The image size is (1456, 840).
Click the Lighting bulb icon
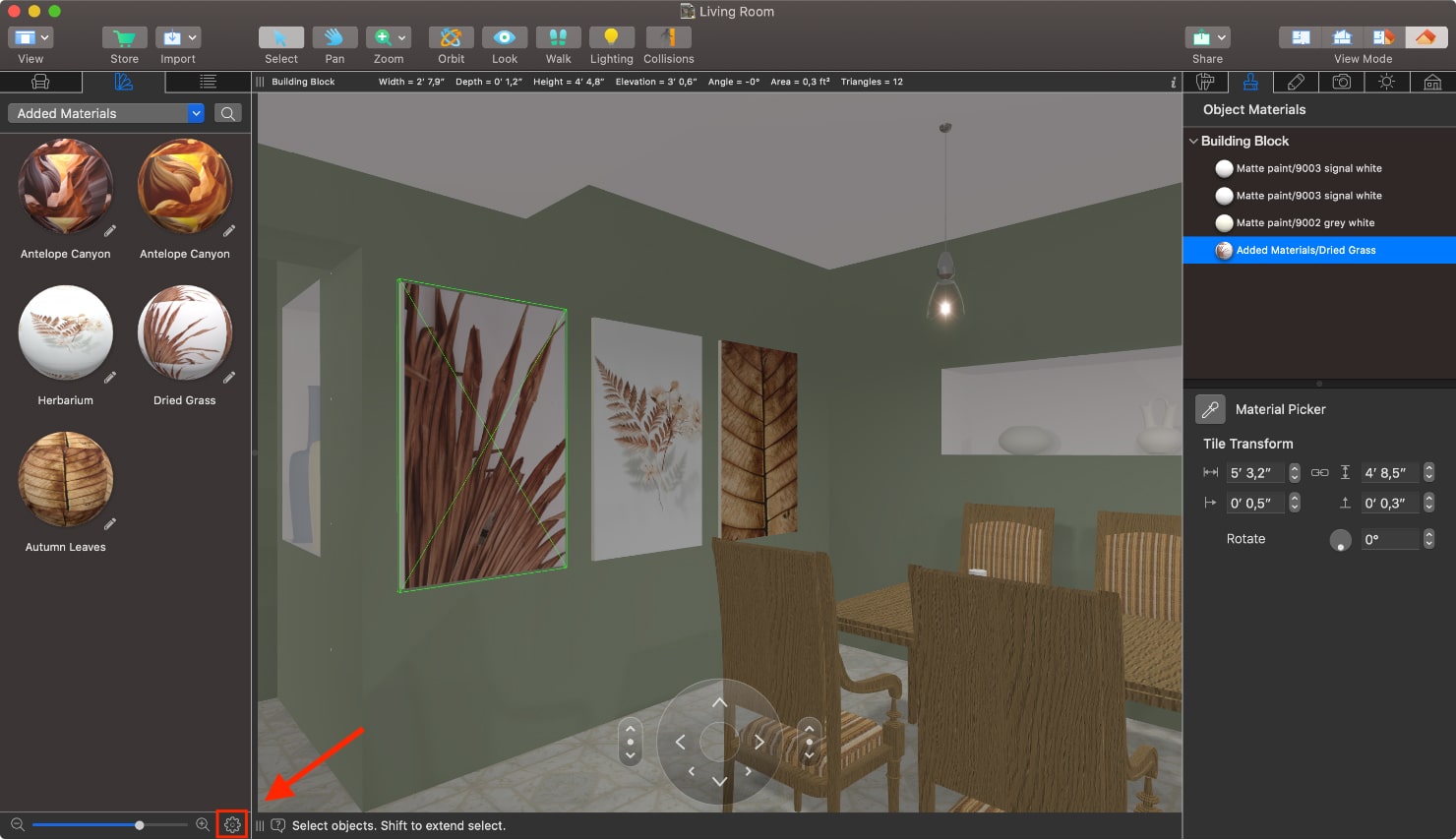pos(612,37)
